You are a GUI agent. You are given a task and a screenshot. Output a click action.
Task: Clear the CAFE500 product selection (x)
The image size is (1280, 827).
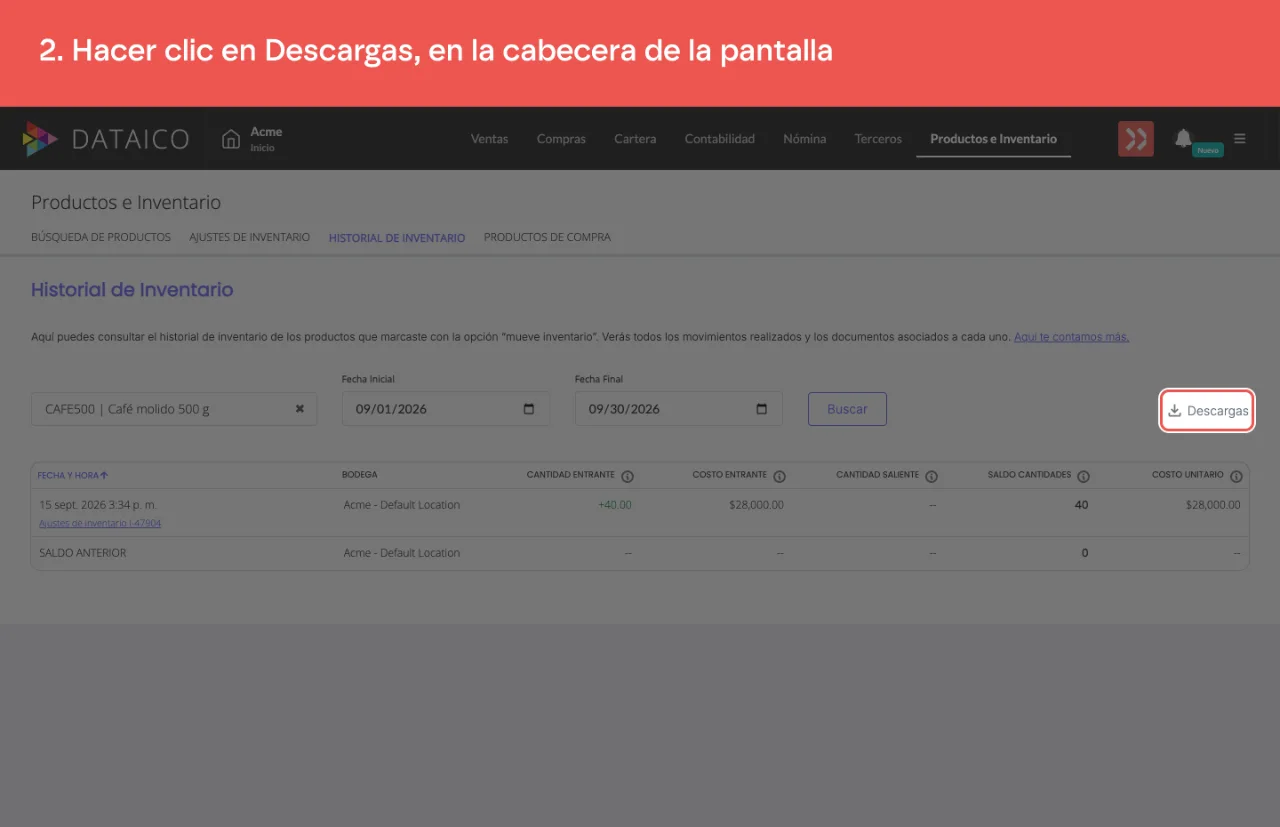pyautogui.click(x=299, y=409)
